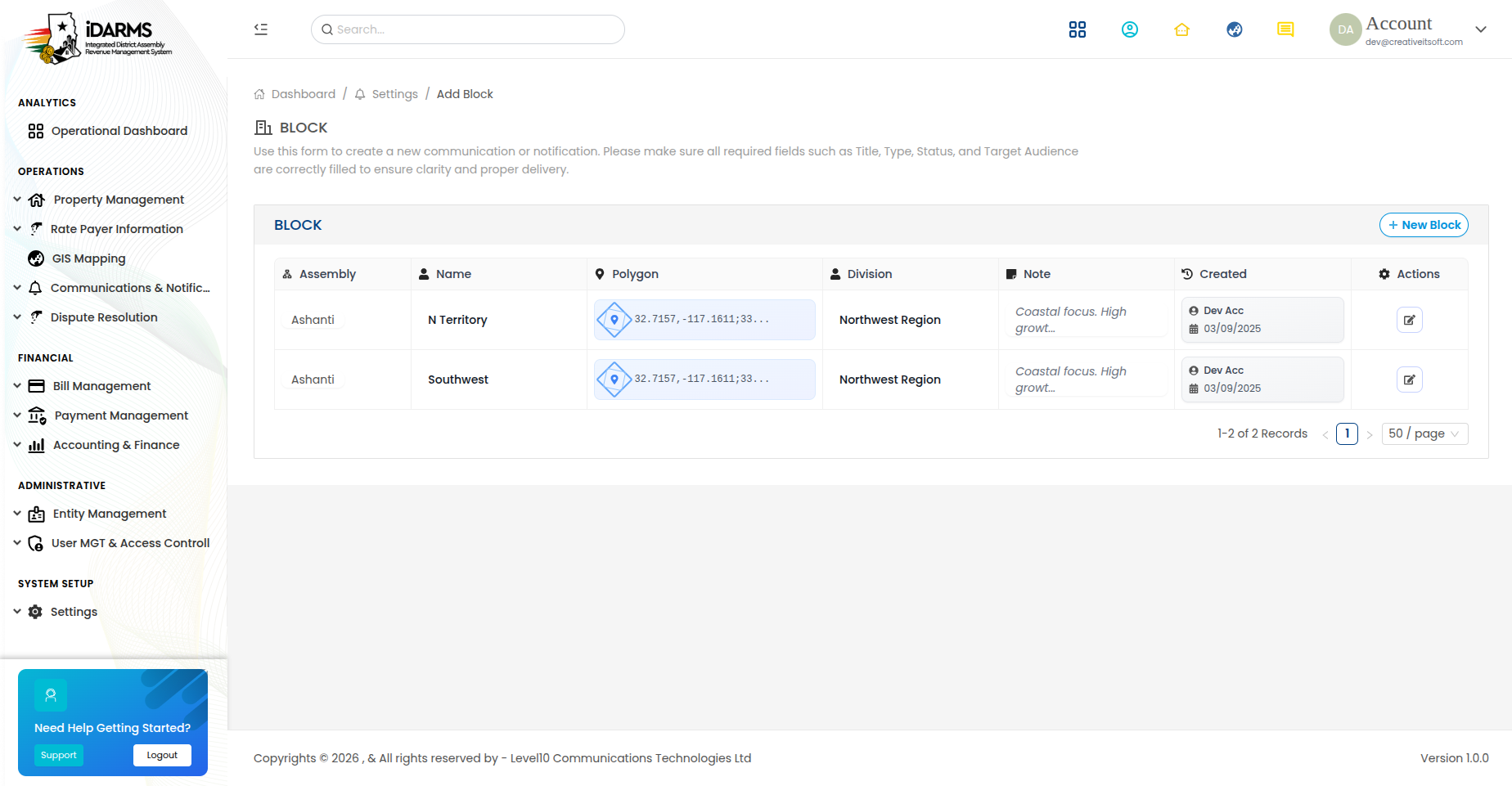Click the orange home icon in header

1181,29
